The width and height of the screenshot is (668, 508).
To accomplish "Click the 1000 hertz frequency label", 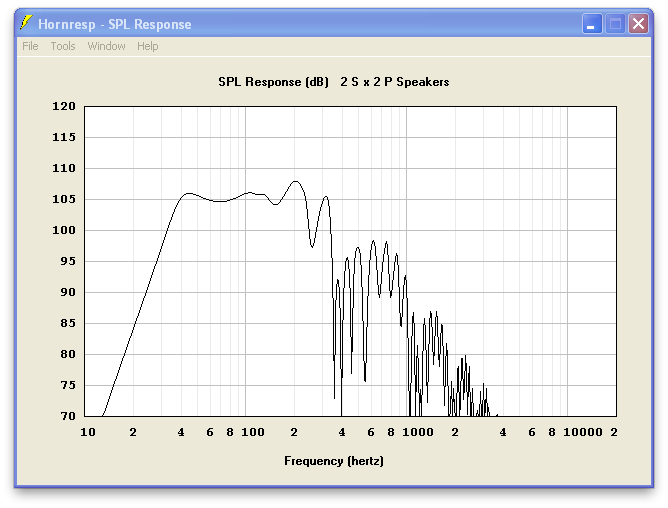I will click(418, 432).
